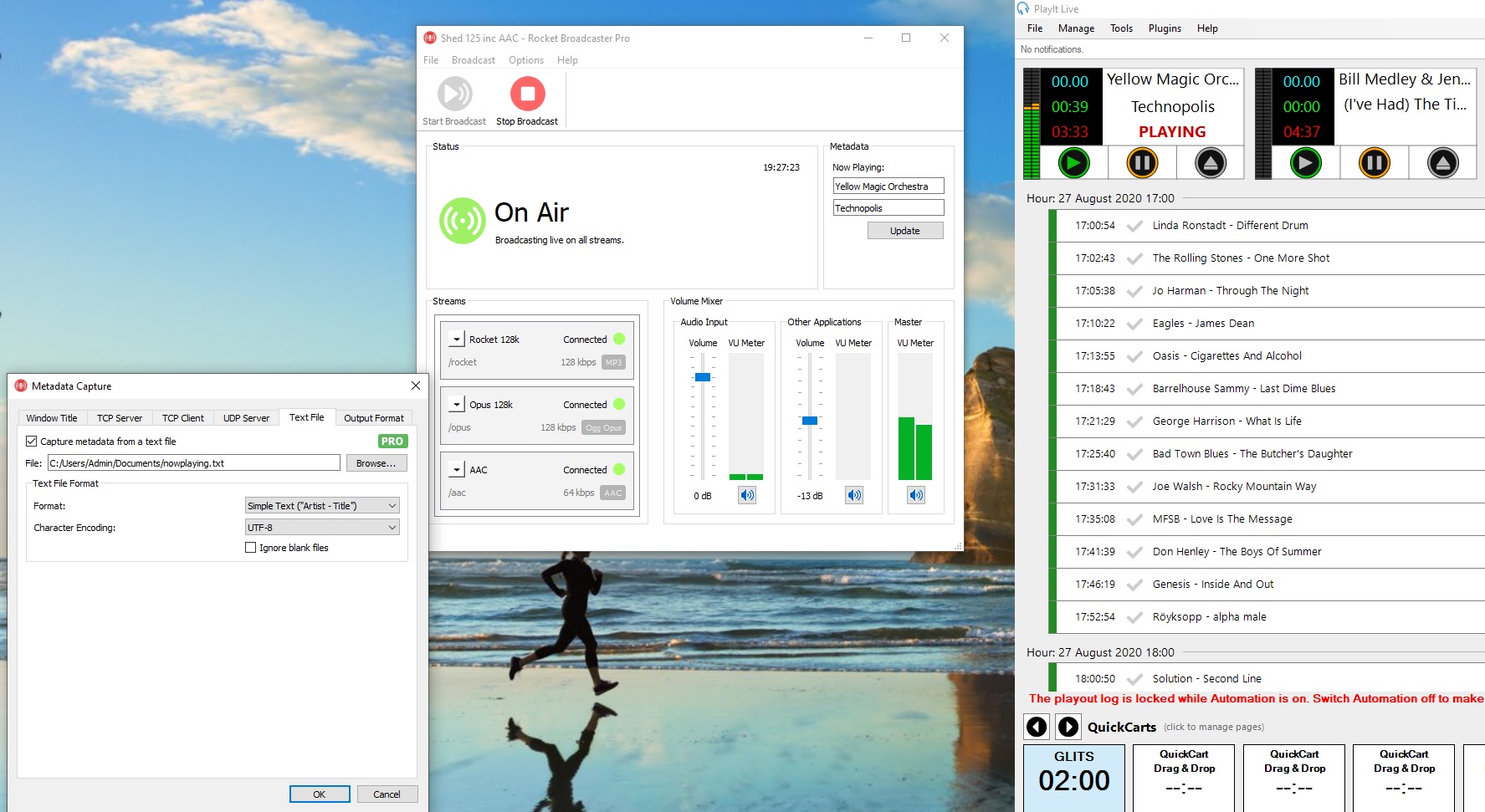This screenshot has width=1485, height=812.
Task: Click OK in Metadata Capture dialog
Action: [320, 794]
